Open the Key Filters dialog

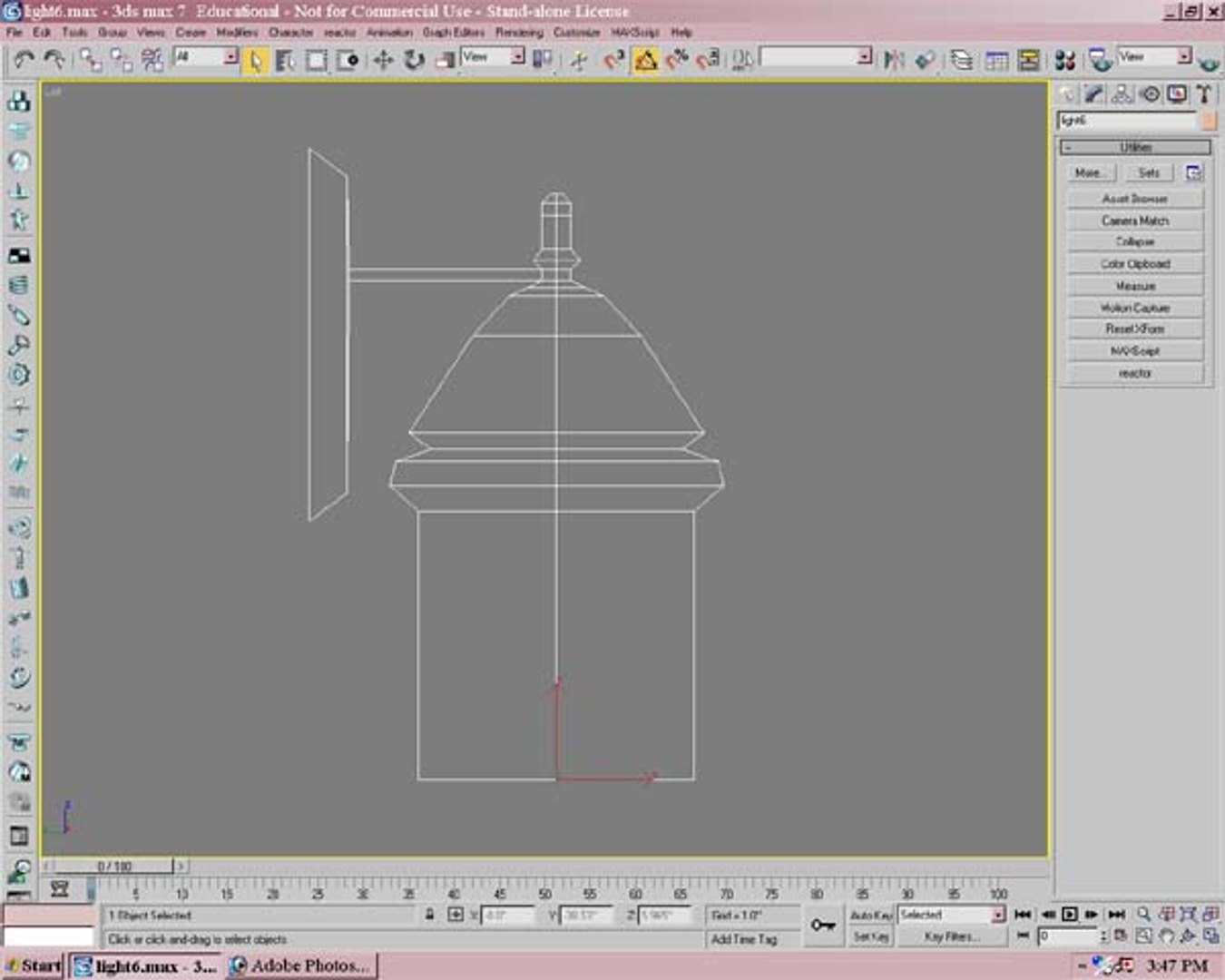click(952, 936)
